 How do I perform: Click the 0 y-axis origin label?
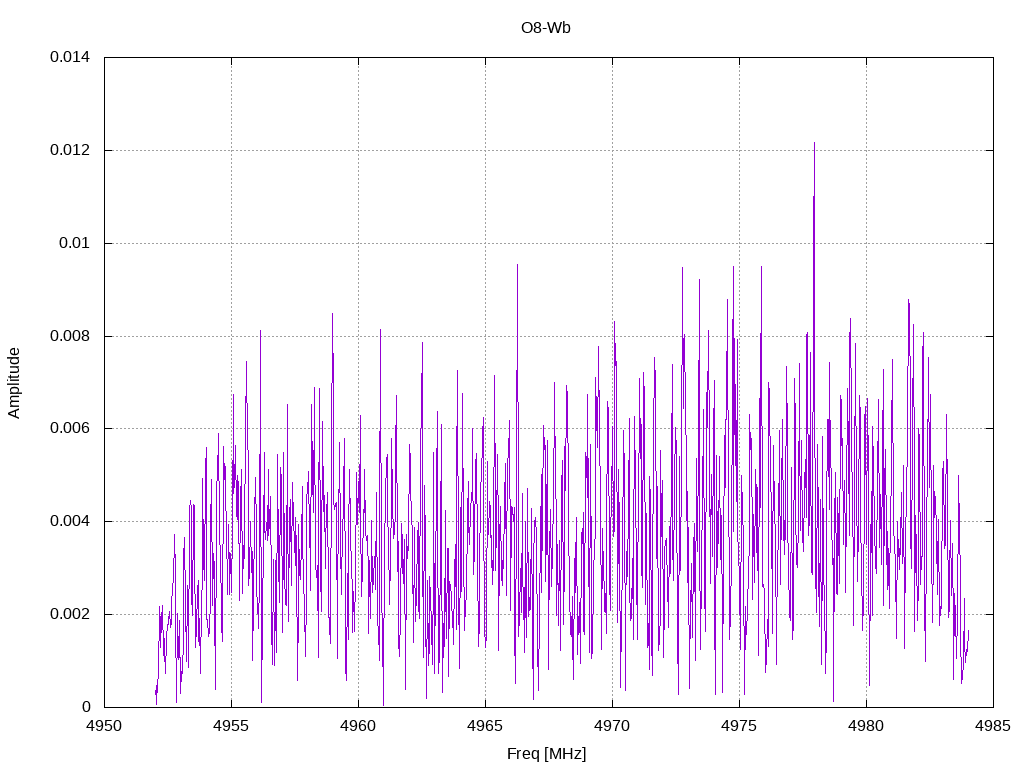point(86,707)
